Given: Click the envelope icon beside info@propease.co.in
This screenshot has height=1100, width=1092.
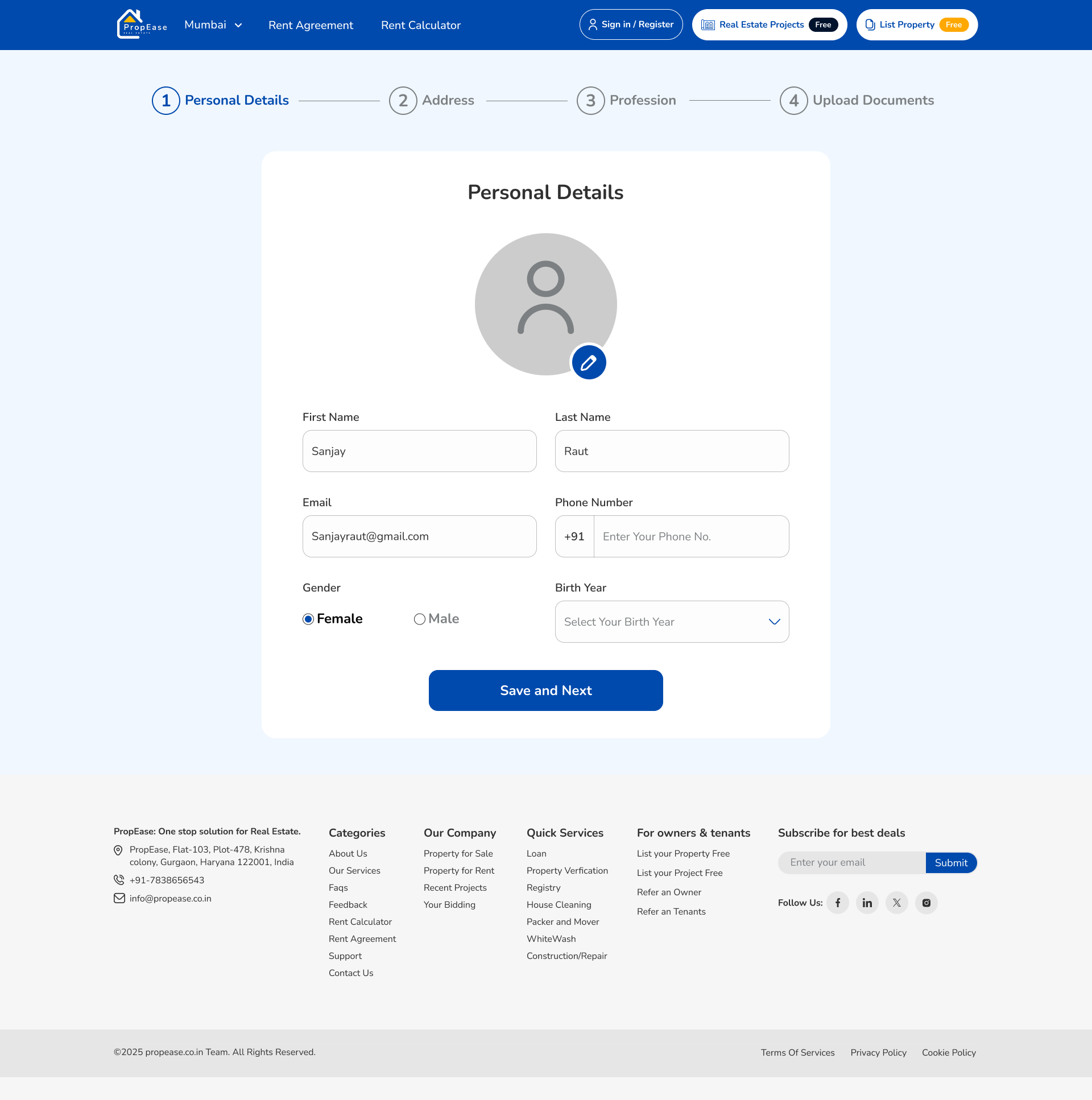Looking at the screenshot, I should (119, 898).
